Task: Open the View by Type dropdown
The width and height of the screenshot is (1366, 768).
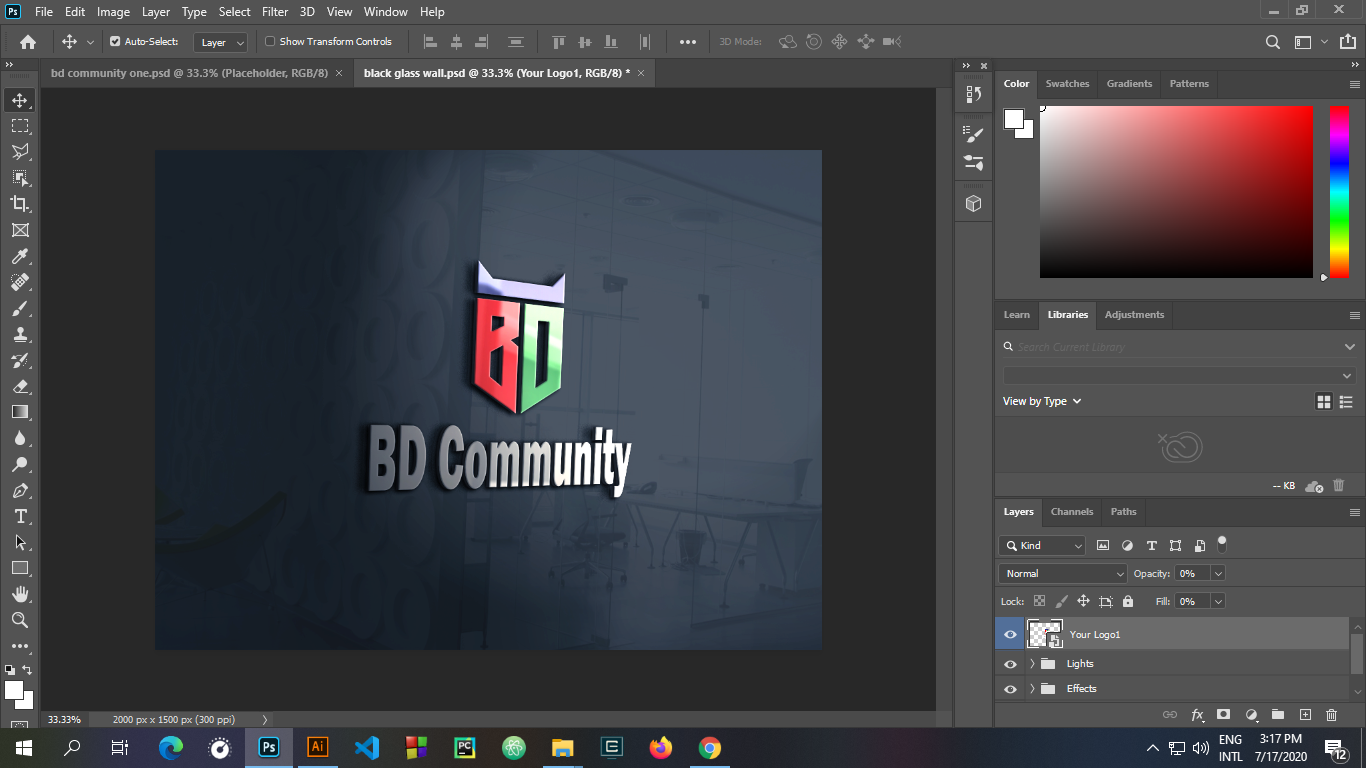Action: [x=1042, y=401]
